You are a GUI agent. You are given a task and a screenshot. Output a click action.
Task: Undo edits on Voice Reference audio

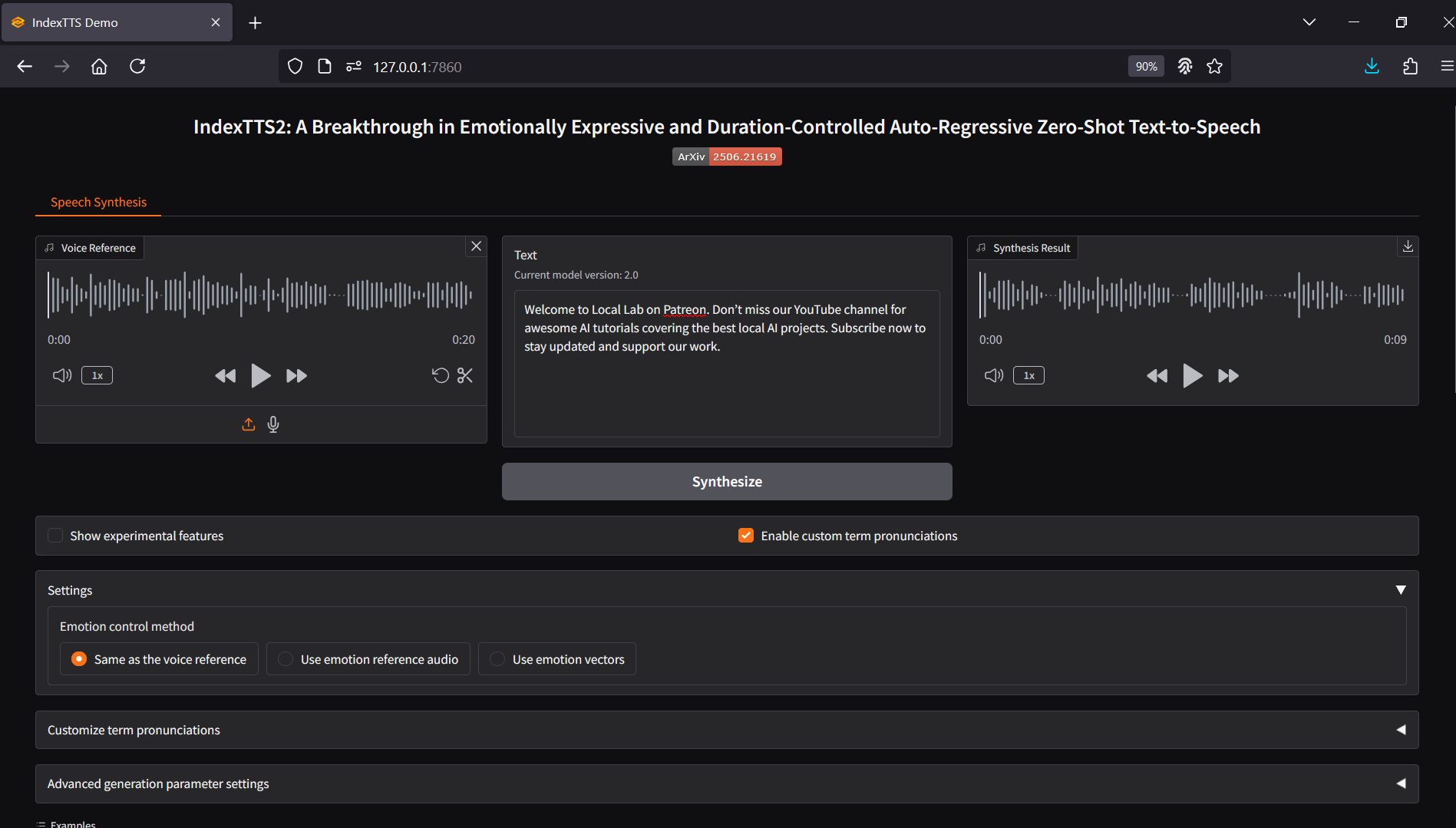441,375
